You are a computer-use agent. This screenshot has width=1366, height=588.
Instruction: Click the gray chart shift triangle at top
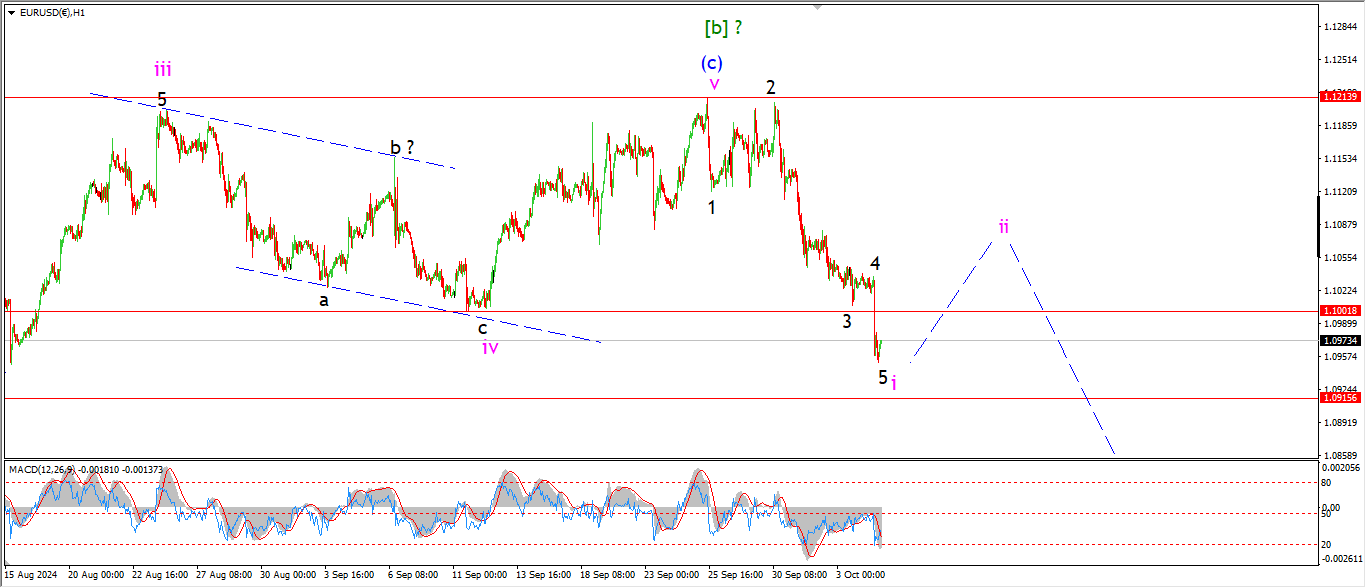pyautogui.click(x=818, y=7)
